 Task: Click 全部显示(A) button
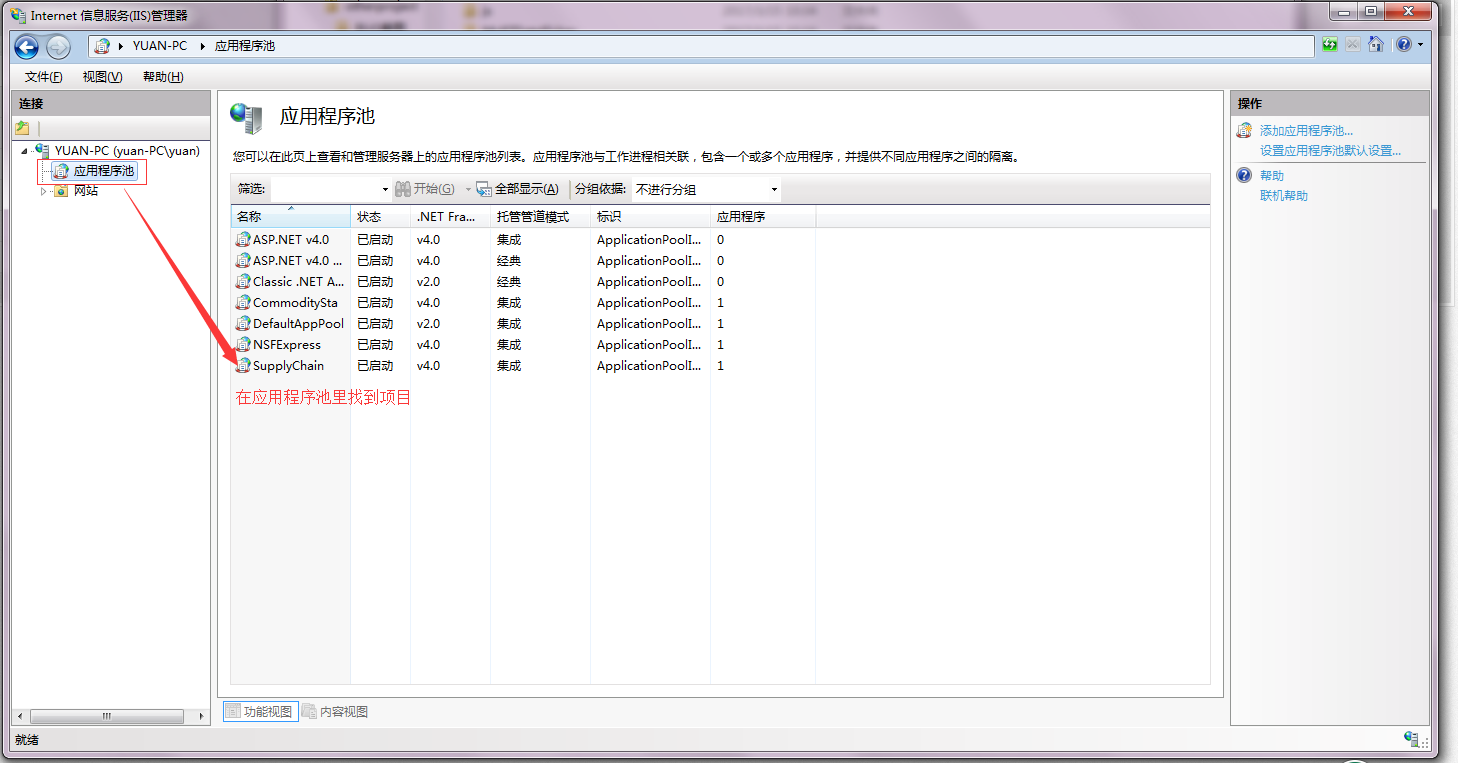pos(517,189)
